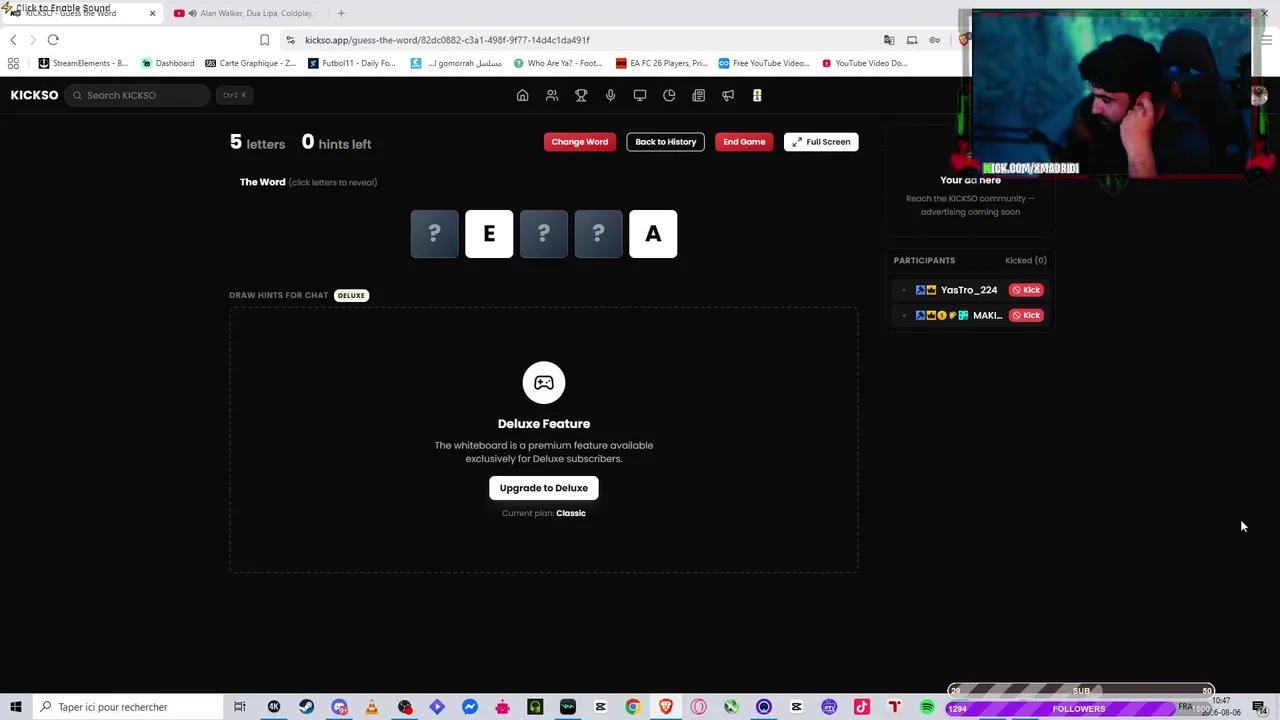Click the revealed A letter tile
Screen dimensions: 1280x720
click(653, 234)
